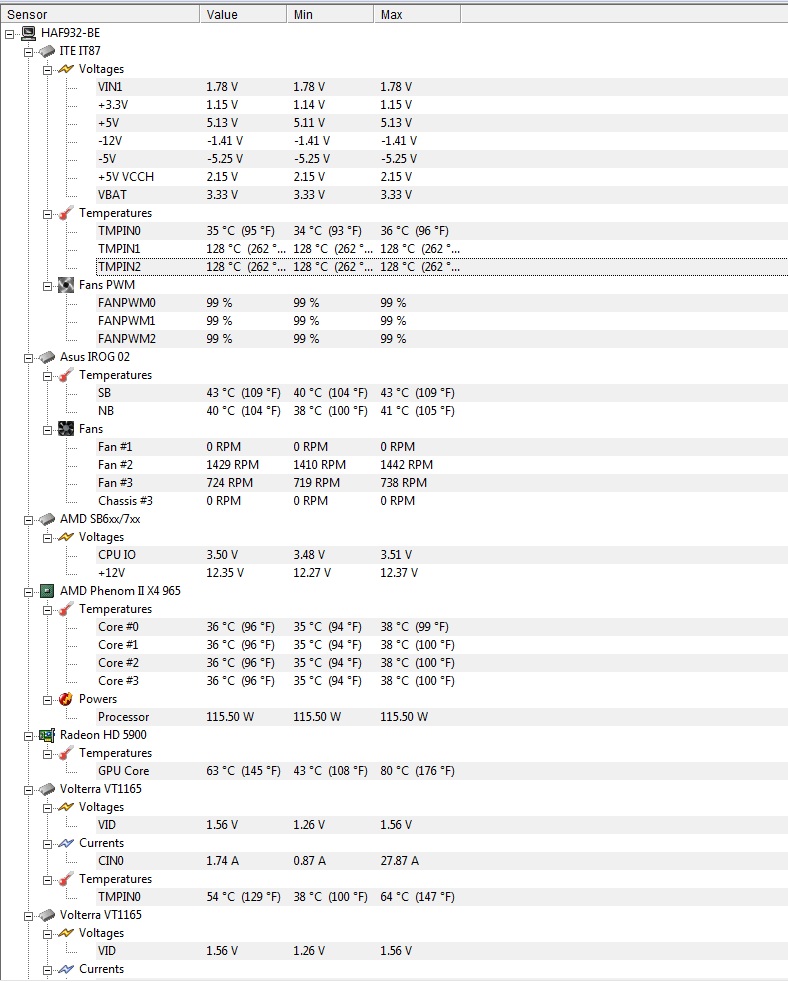Click the Value column header
Image resolution: width=788 pixels, height=982 pixels.
tap(243, 14)
